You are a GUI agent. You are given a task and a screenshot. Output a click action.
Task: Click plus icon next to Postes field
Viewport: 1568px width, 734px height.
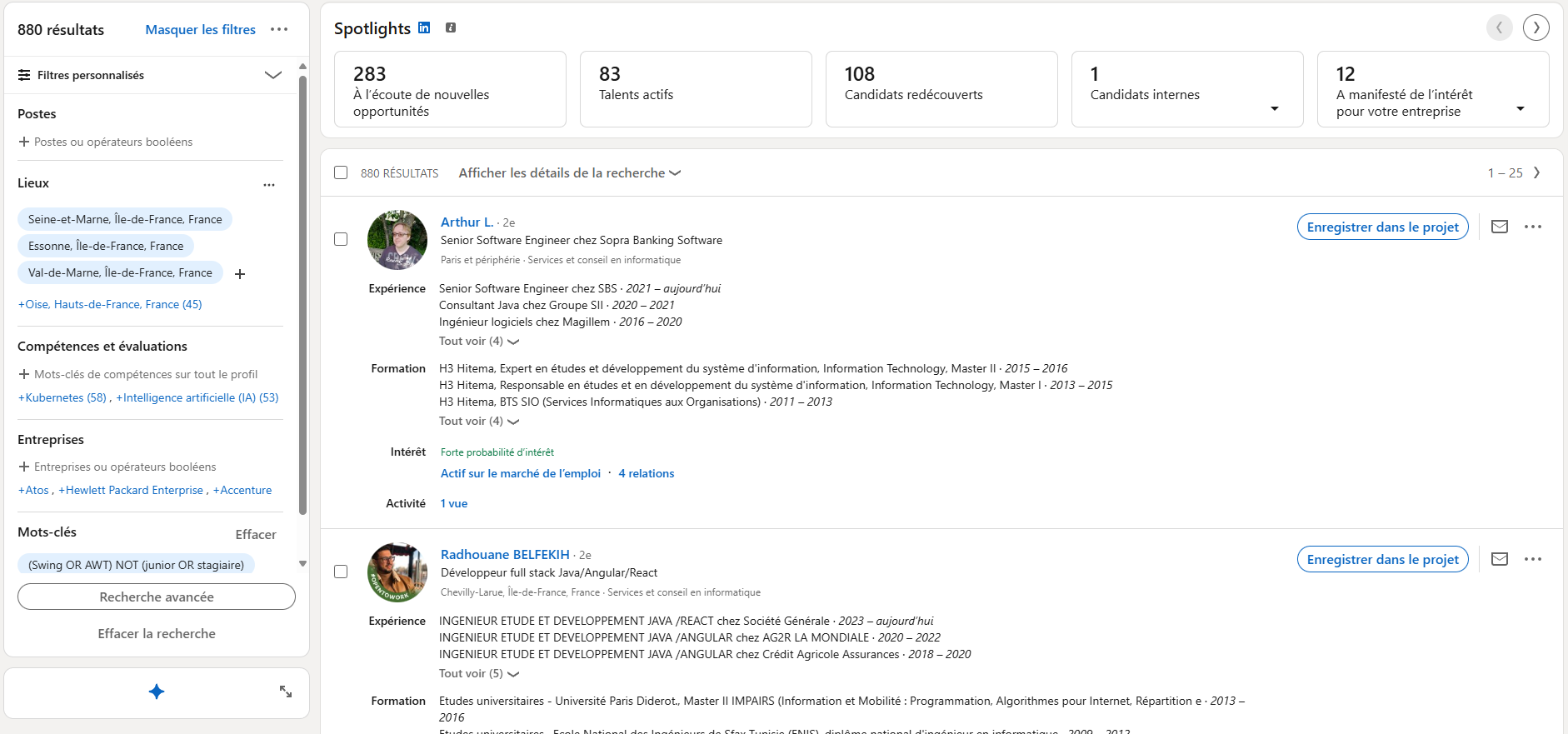click(24, 142)
